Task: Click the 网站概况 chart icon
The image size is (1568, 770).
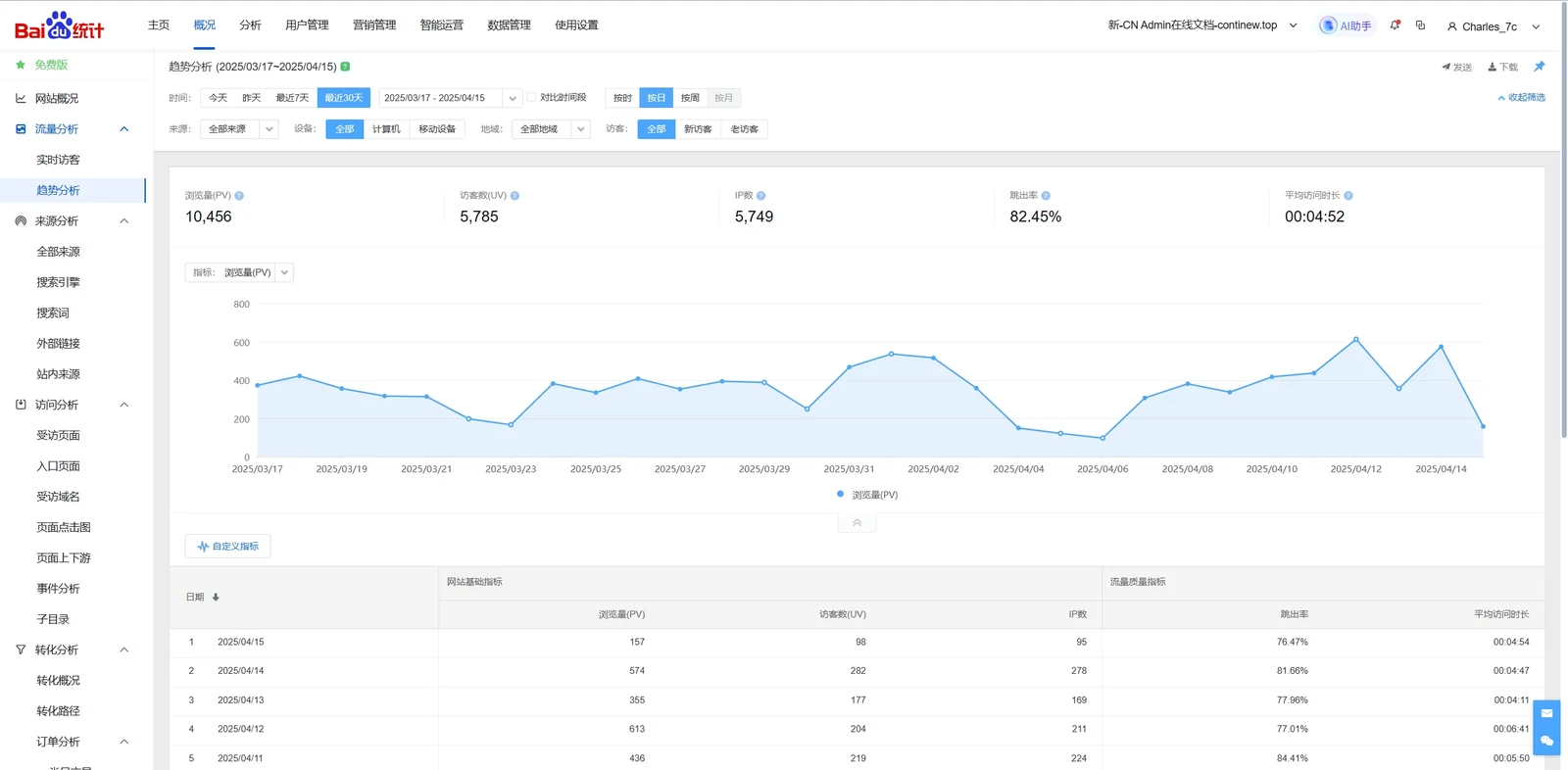Action: 21,98
